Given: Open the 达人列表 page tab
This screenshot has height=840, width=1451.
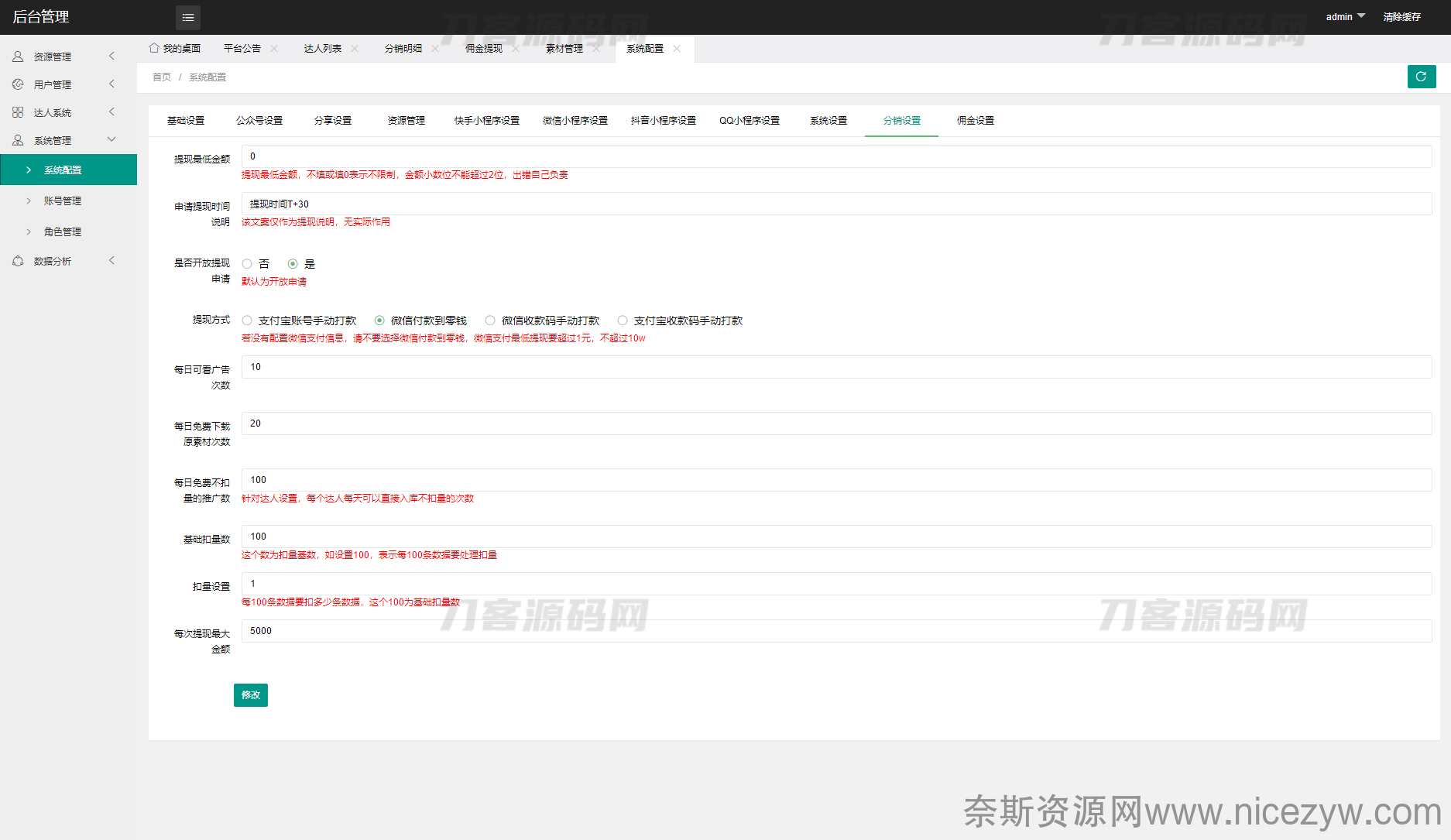Looking at the screenshot, I should pos(323,48).
